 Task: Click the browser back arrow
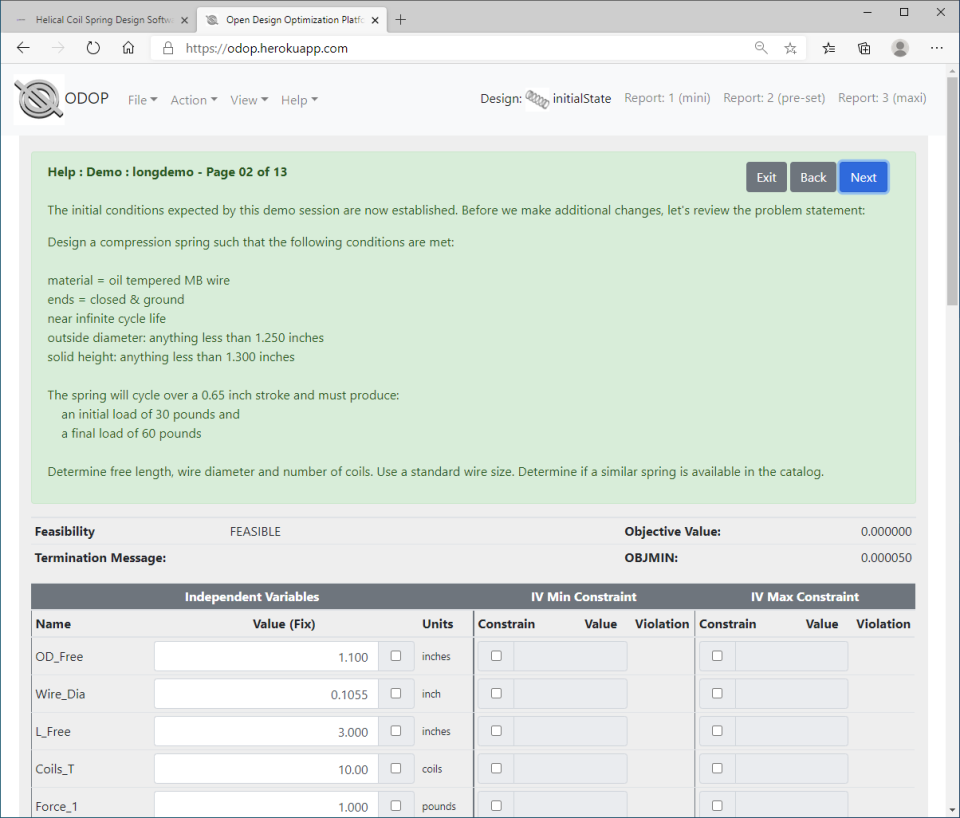pos(23,47)
